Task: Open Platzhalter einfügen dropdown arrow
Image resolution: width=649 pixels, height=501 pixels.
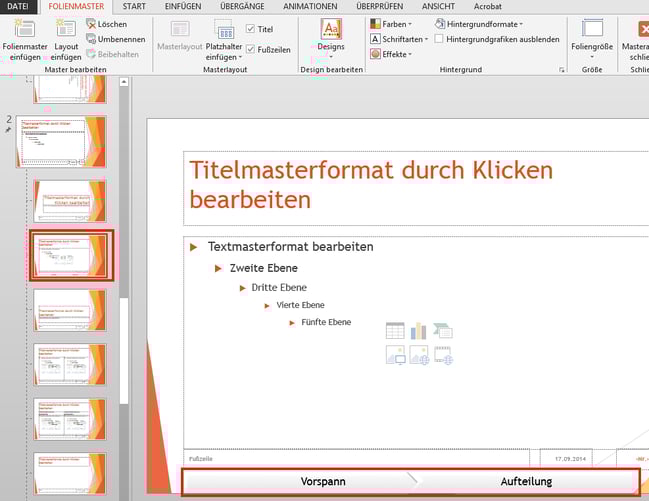Action: click(240, 57)
